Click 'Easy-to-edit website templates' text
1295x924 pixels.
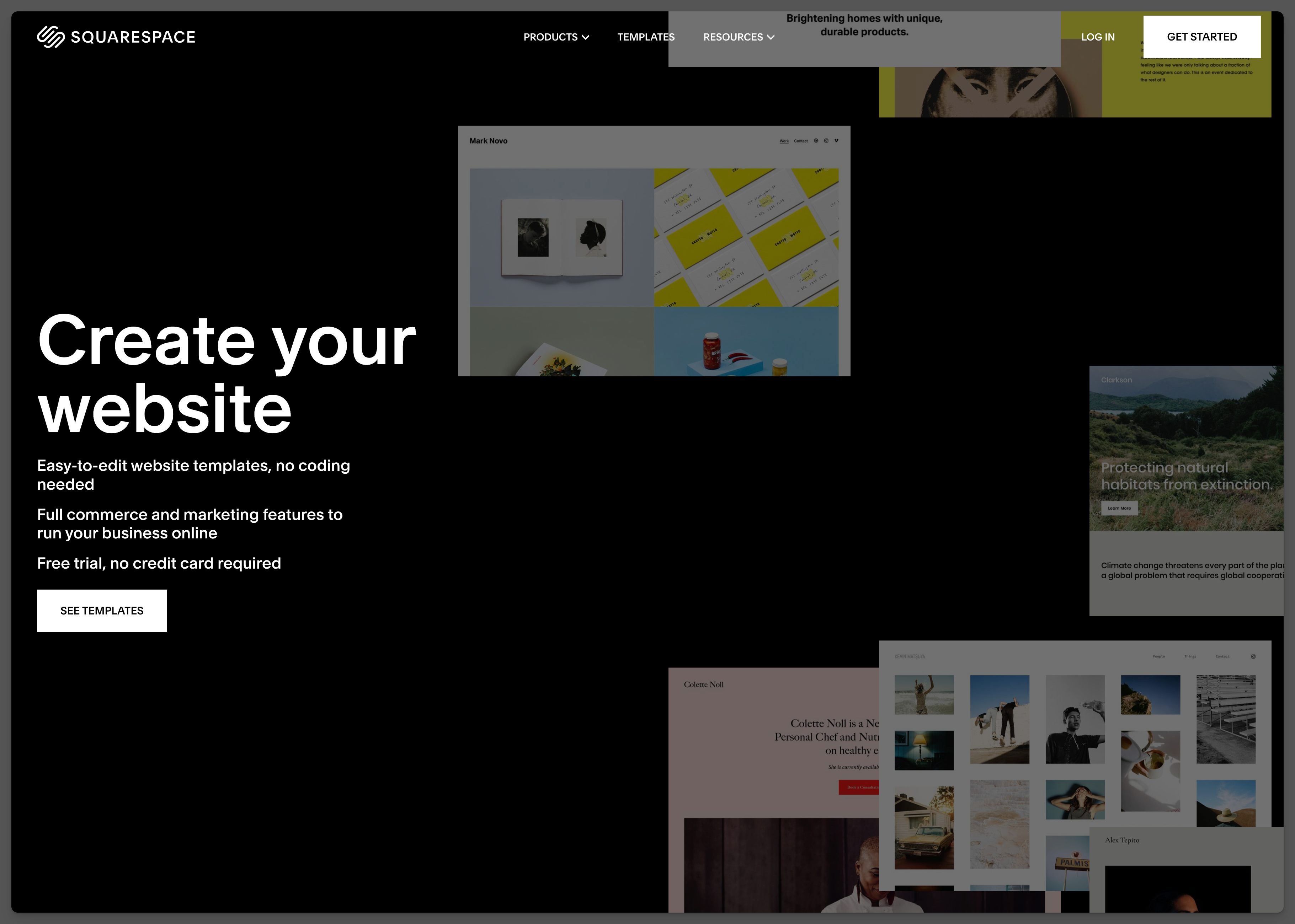(x=193, y=474)
